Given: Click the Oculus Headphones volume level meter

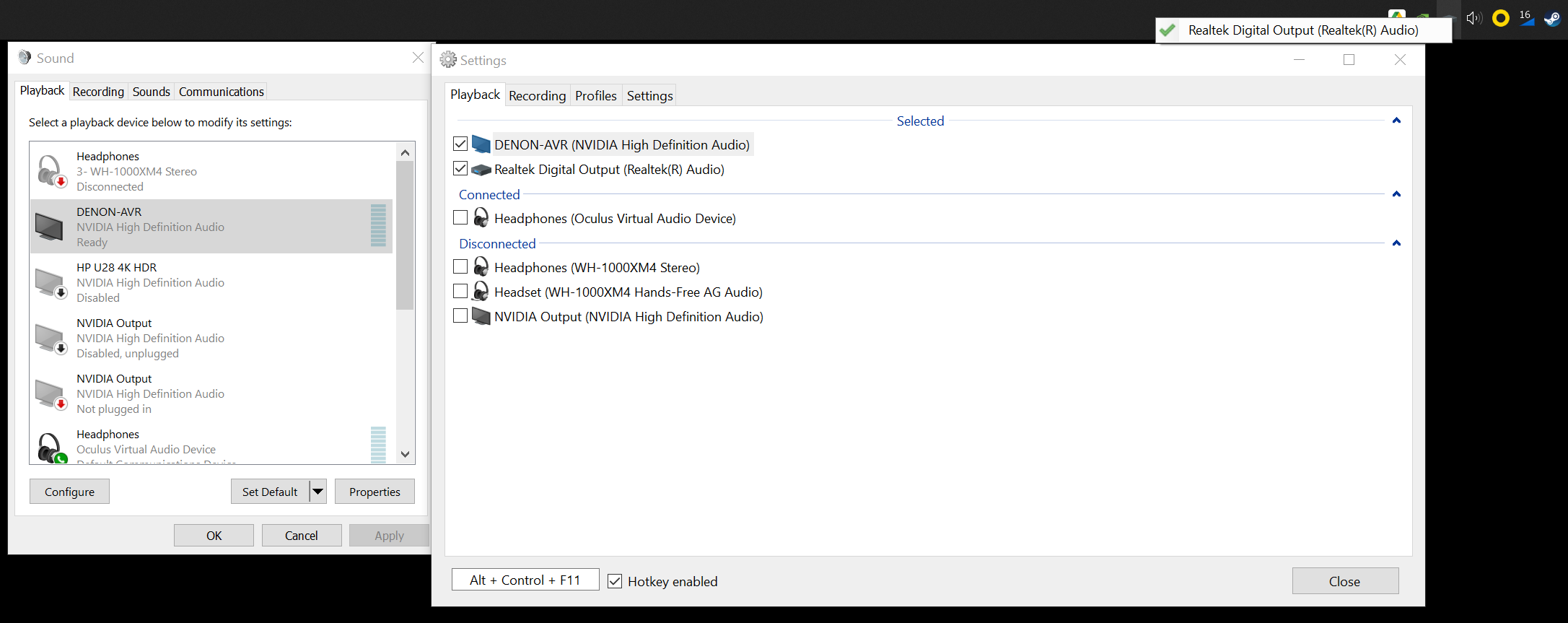Looking at the screenshot, I should [378, 445].
